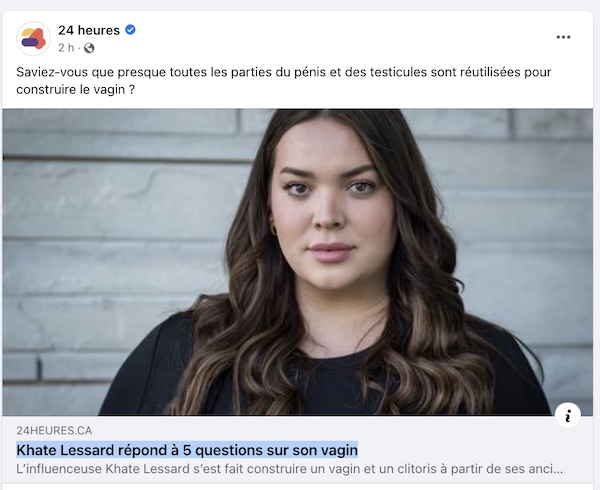Click the empty header space left of options menu

[344, 37]
